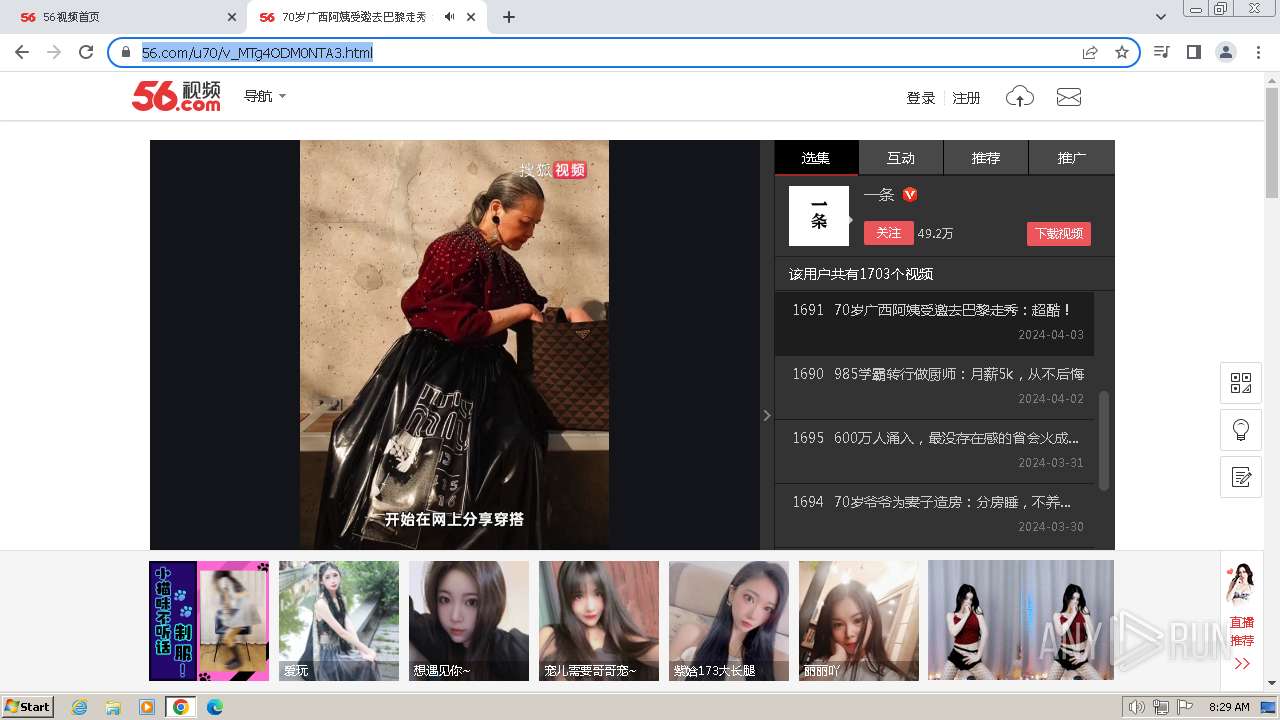Open the Chrome three-dot menu
The width and height of the screenshot is (1280, 720).
pos(1258,52)
